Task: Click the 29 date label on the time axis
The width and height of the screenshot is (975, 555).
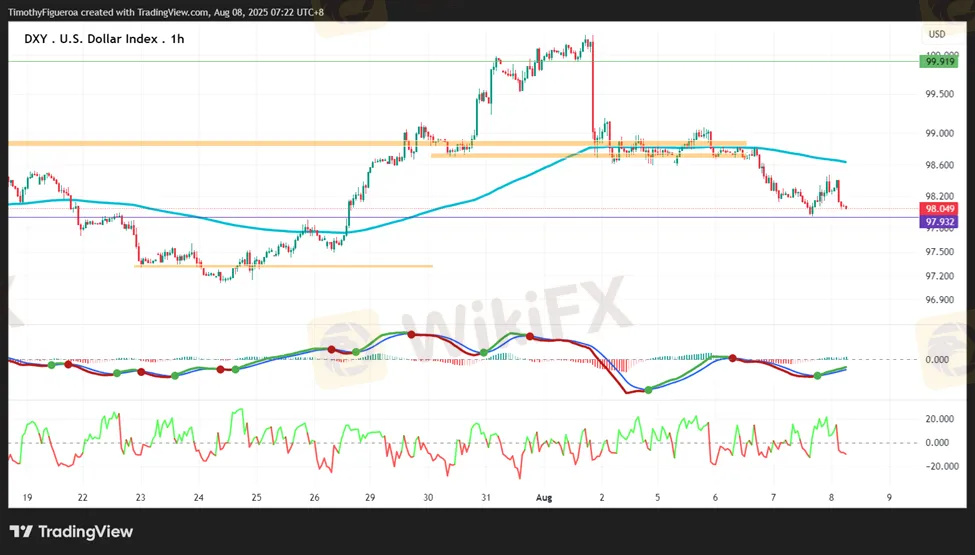Action: pyautogui.click(x=370, y=497)
